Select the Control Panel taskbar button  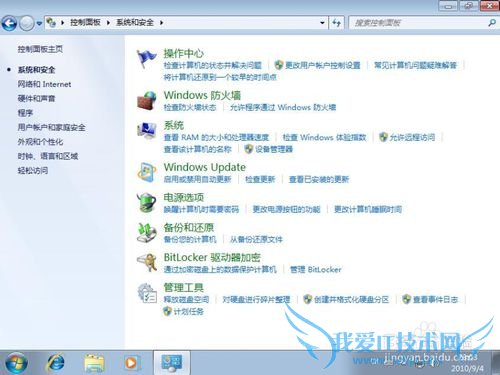pyautogui.click(x=172, y=363)
